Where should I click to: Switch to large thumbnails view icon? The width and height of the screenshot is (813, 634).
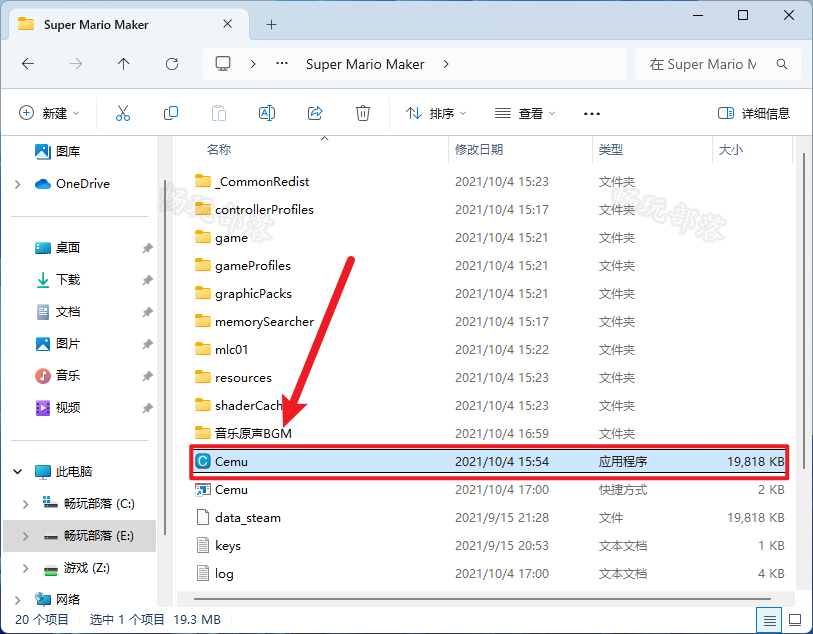click(795, 619)
